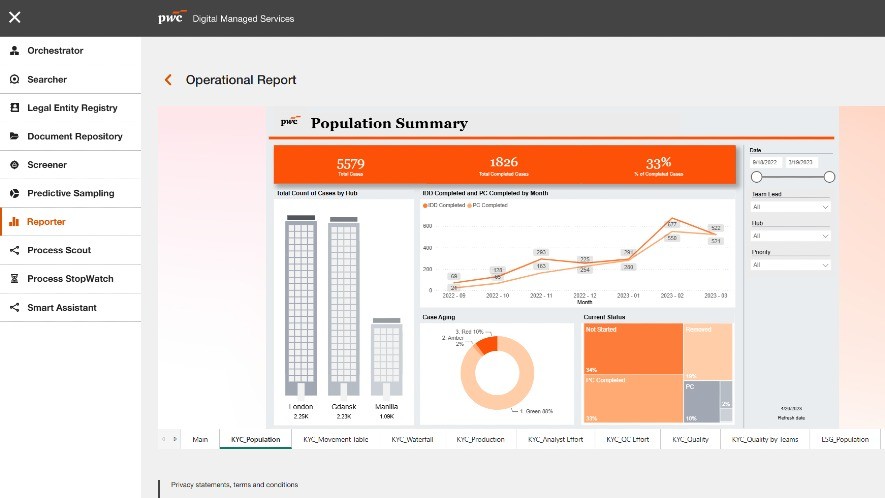
Task: Switch to the Main report tab
Action: point(200,439)
